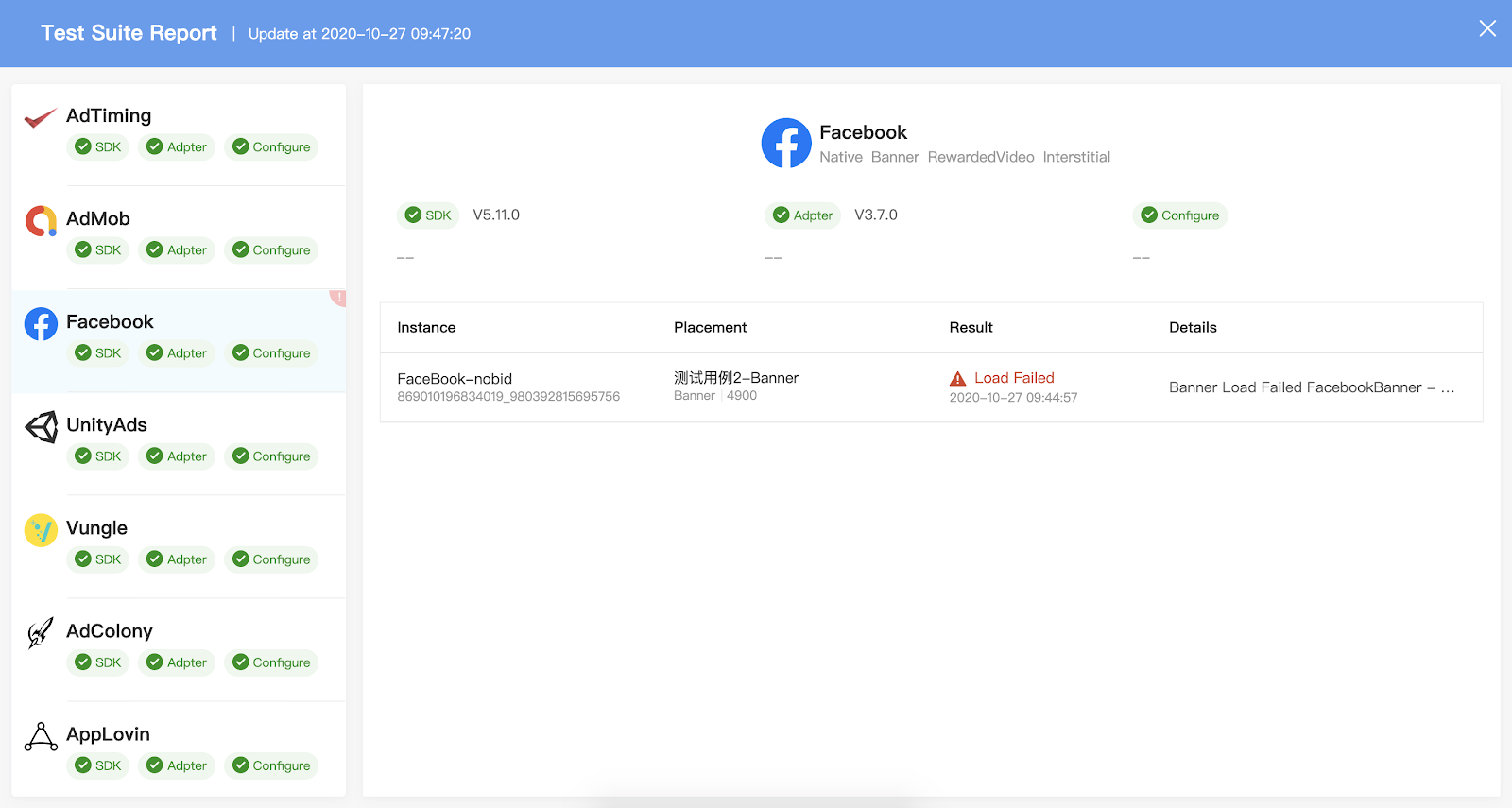The height and width of the screenshot is (808, 1512).
Task: Select the Facebook network entry
Action: click(179, 340)
